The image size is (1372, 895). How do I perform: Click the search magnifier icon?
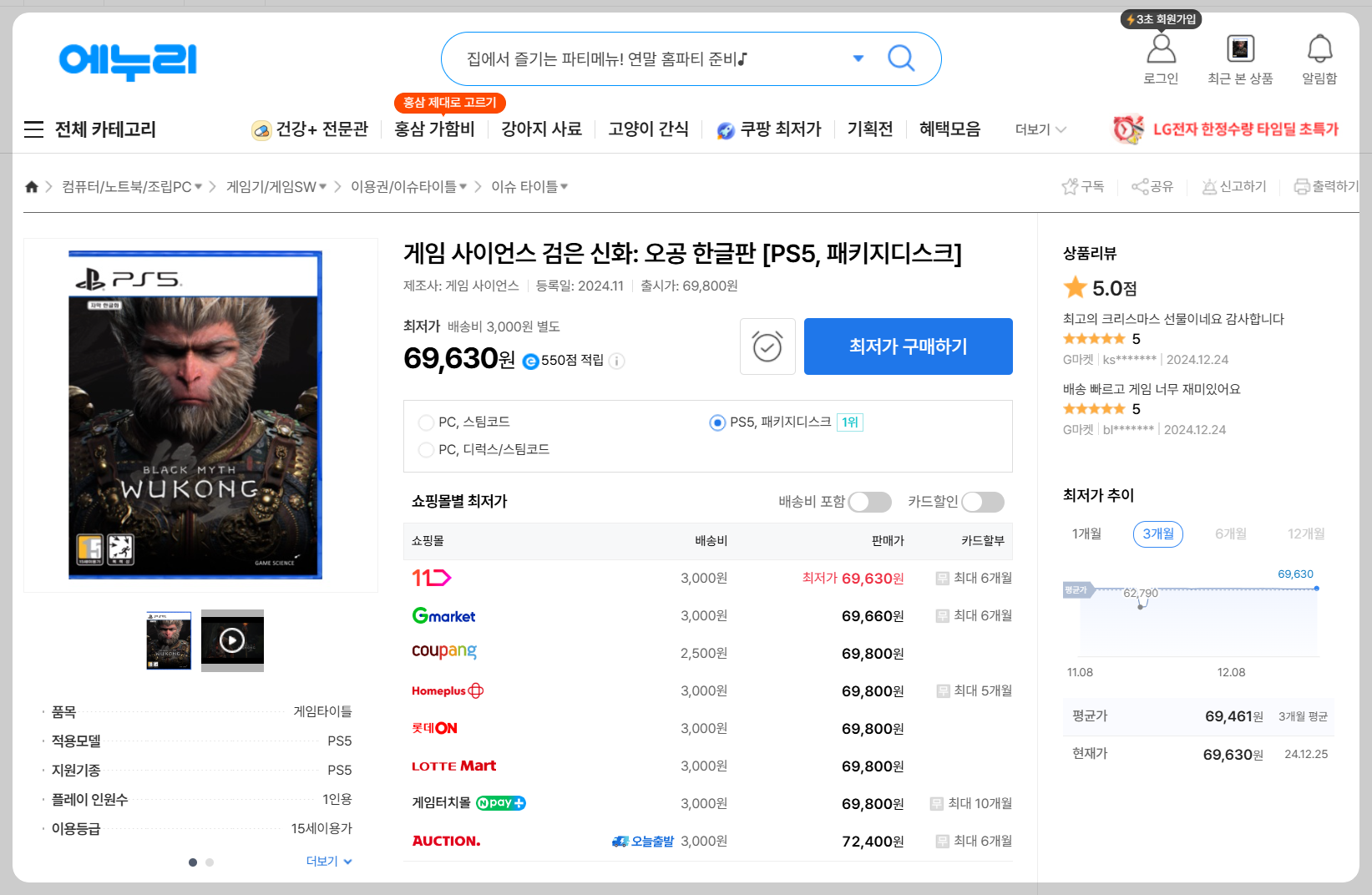pos(901,58)
